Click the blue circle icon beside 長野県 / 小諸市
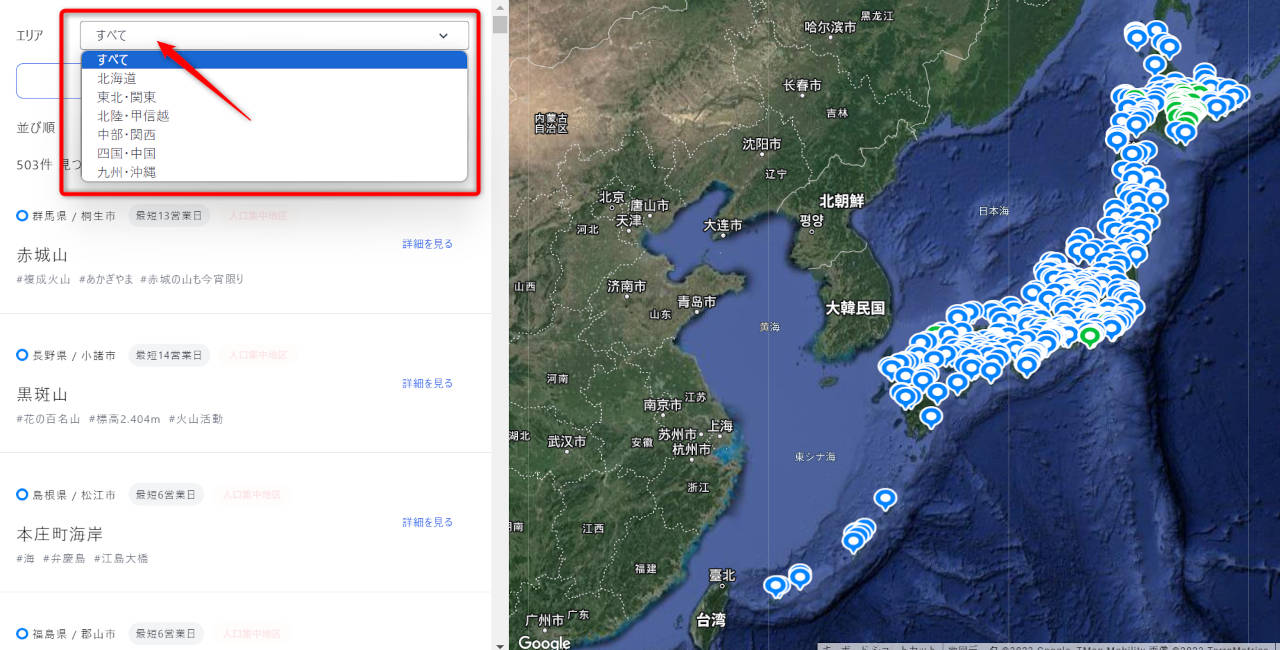This screenshot has width=1280, height=650. point(23,355)
